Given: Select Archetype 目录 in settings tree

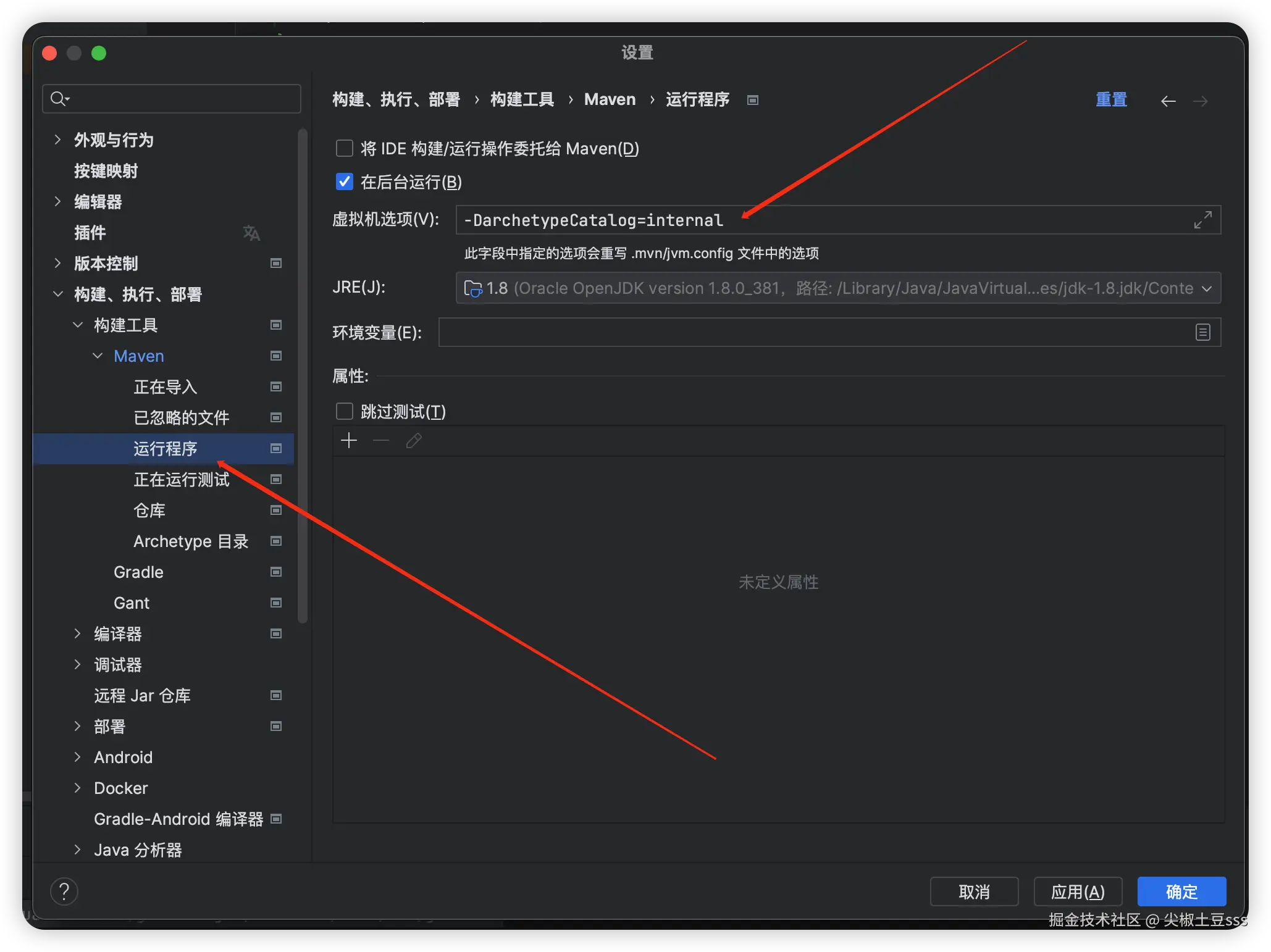Looking at the screenshot, I should 190,541.
